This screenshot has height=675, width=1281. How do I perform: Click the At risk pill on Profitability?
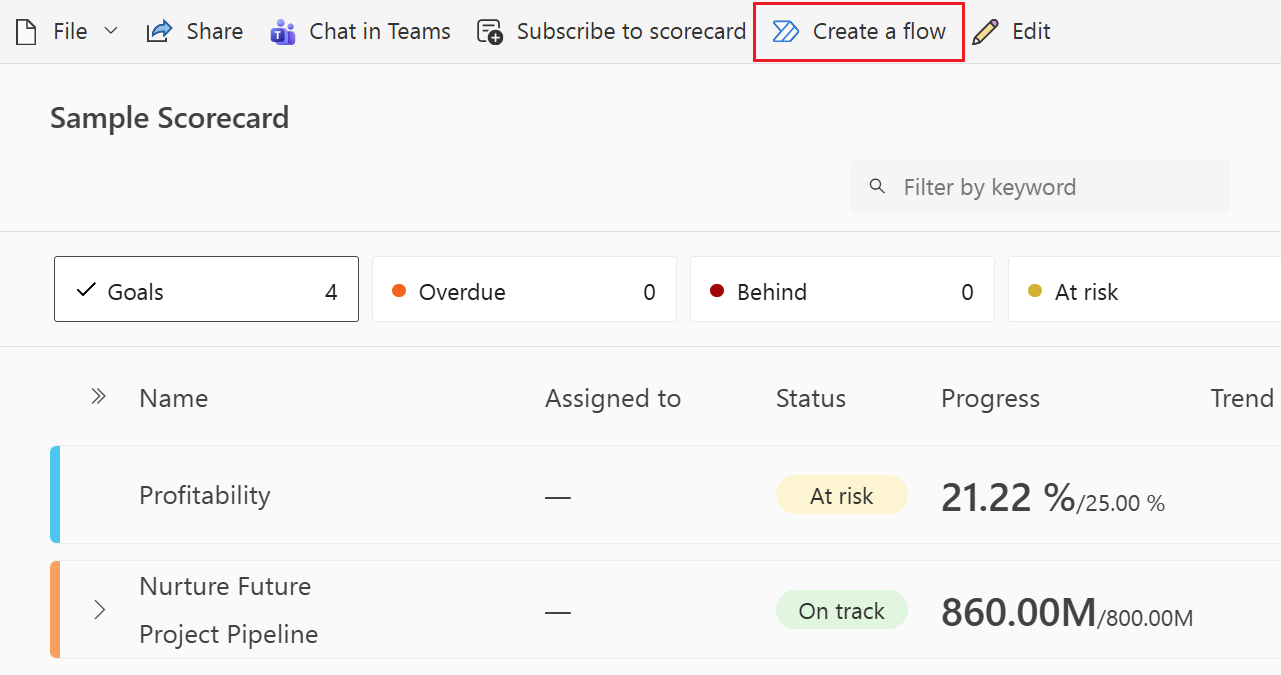click(842, 494)
